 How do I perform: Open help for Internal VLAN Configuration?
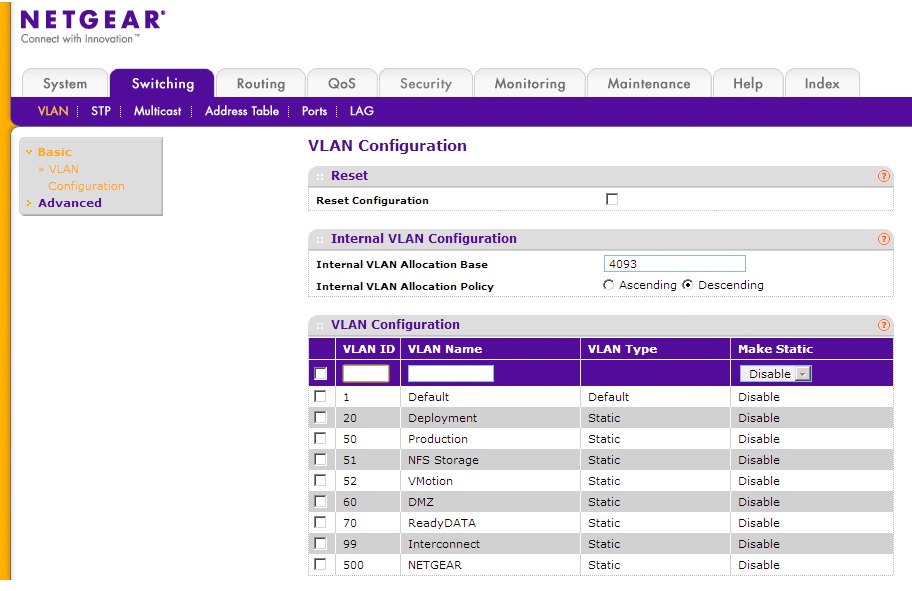click(883, 238)
